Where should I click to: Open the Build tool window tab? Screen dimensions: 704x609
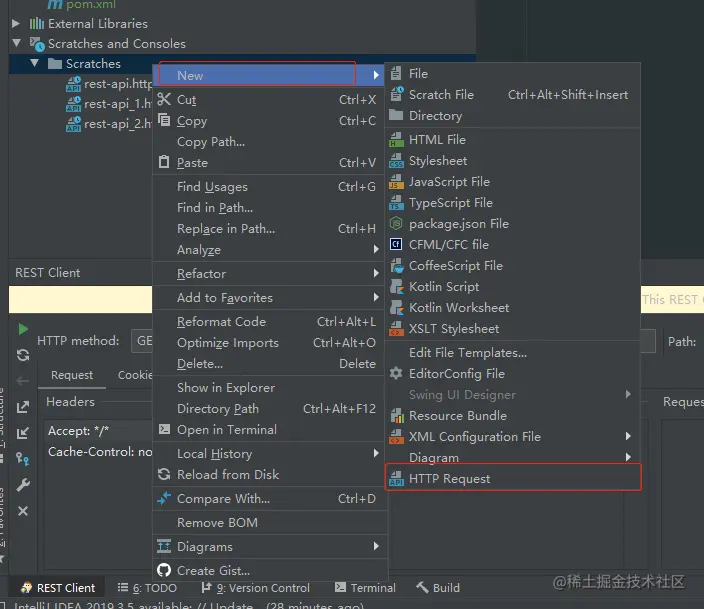pos(438,587)
